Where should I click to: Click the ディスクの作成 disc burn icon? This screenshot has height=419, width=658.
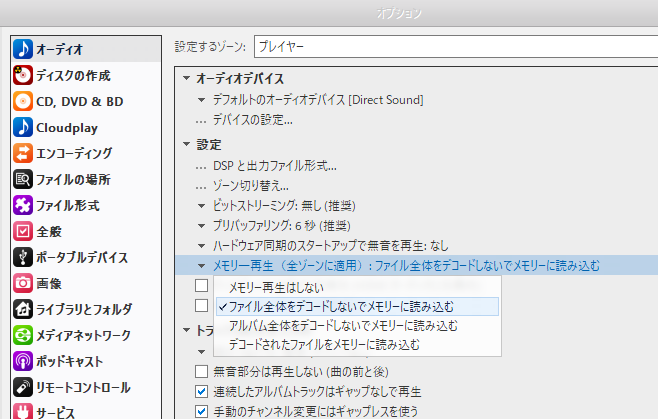pos(23,75)
